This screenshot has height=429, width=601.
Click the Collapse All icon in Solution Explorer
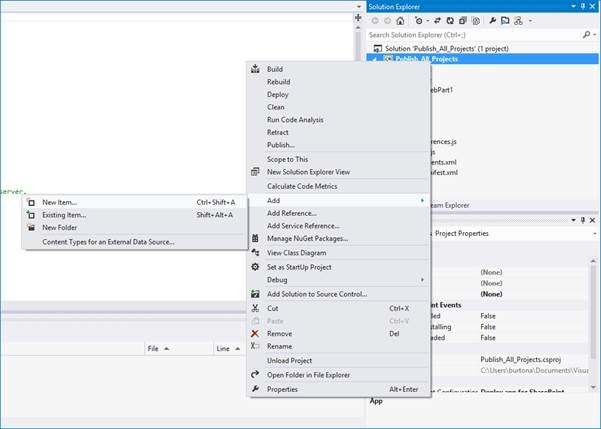click(x=463, y=21)
